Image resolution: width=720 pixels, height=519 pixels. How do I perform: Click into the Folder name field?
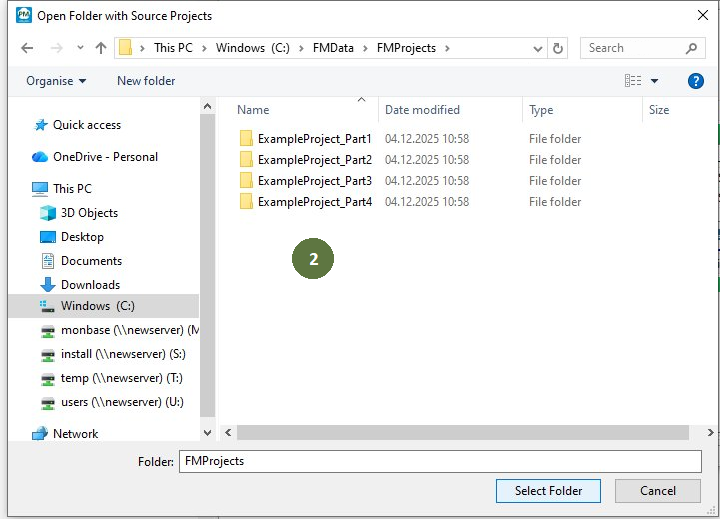[439, 461]
